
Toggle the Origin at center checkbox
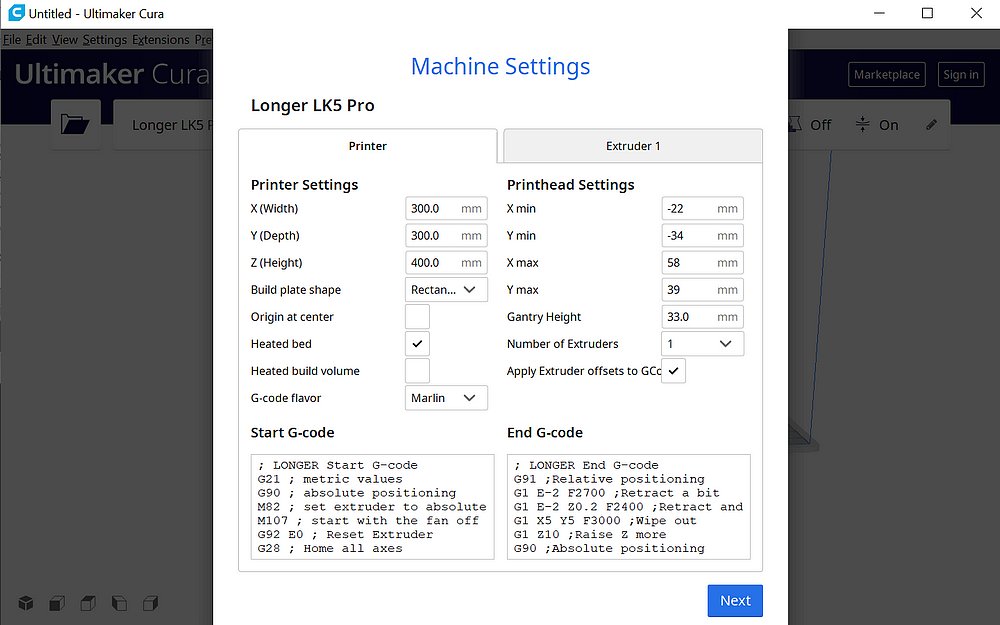417,317
